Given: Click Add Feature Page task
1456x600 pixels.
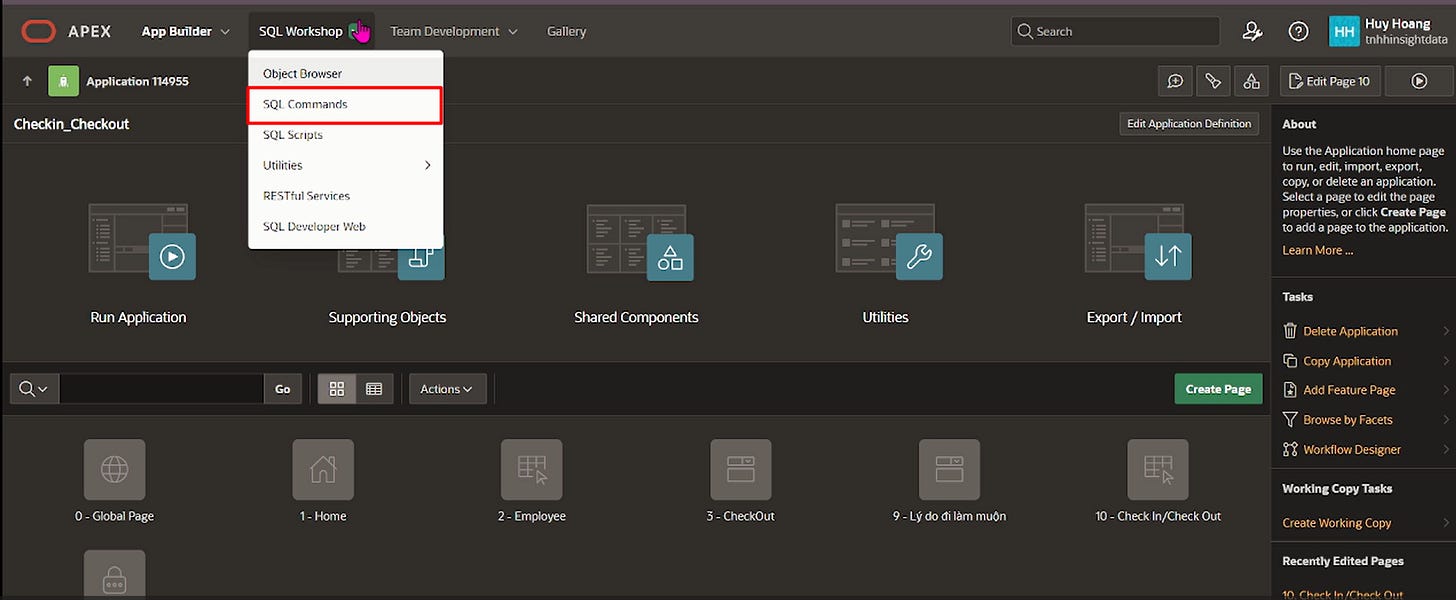Looking at the screenshot, I should [1349, 390].
